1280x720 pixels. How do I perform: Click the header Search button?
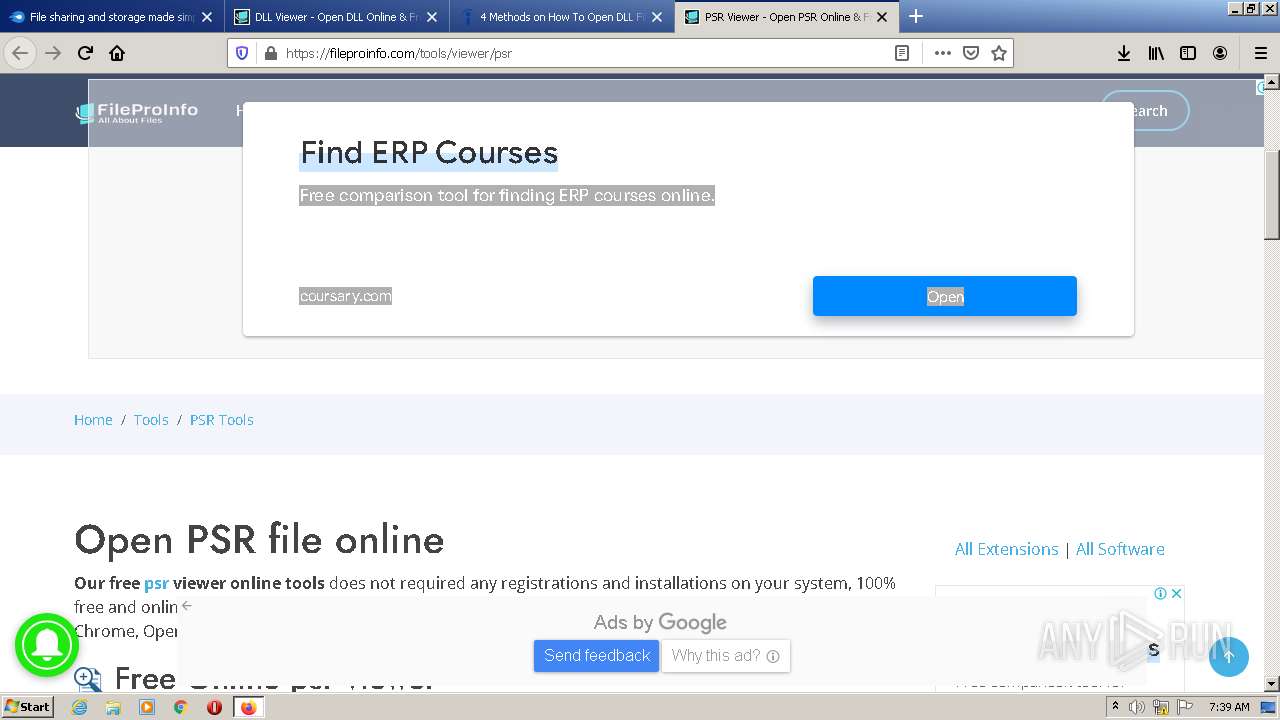1145,111
